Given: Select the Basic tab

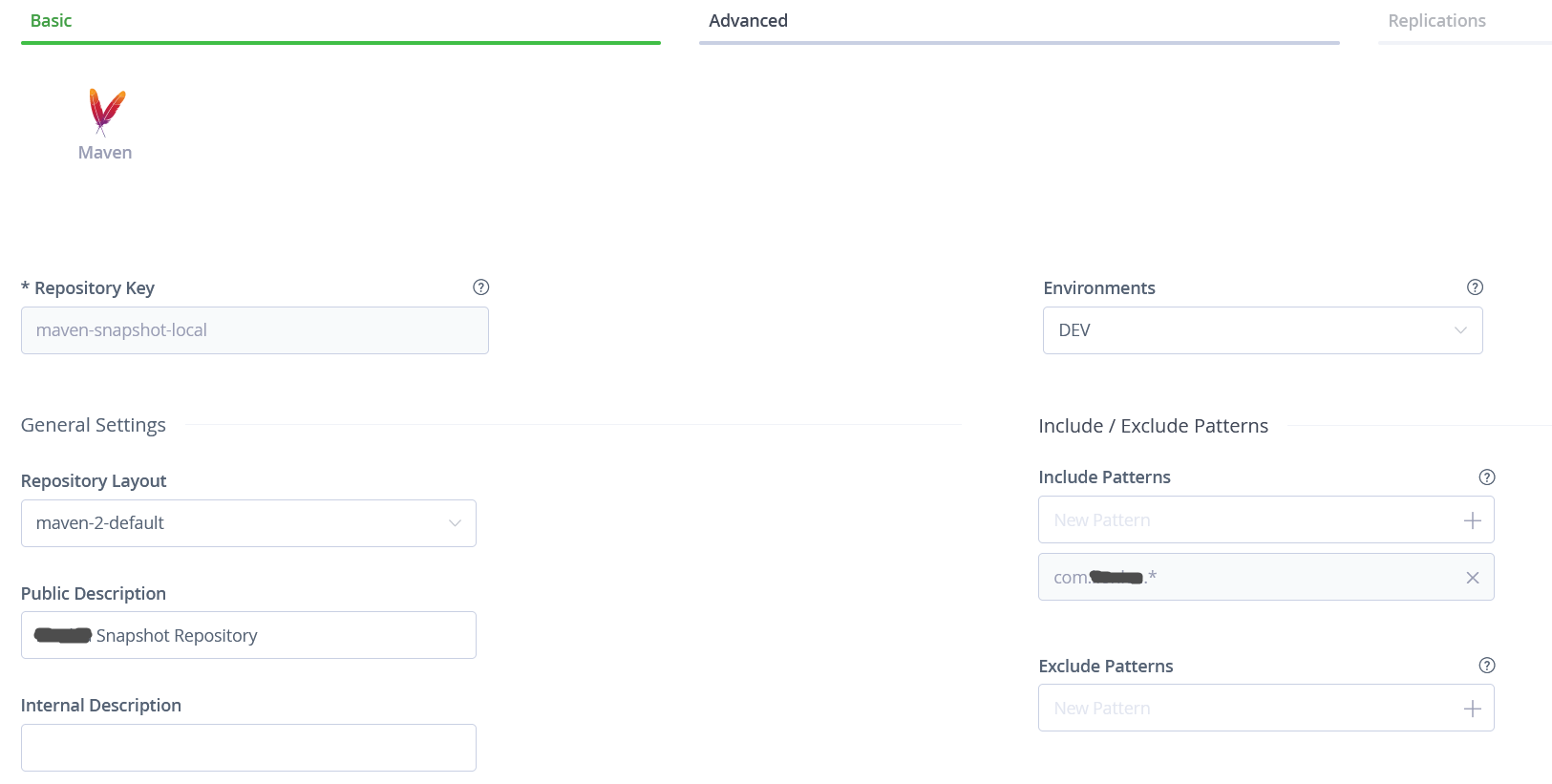Looking at the screenshot, I should click(52, 21).
